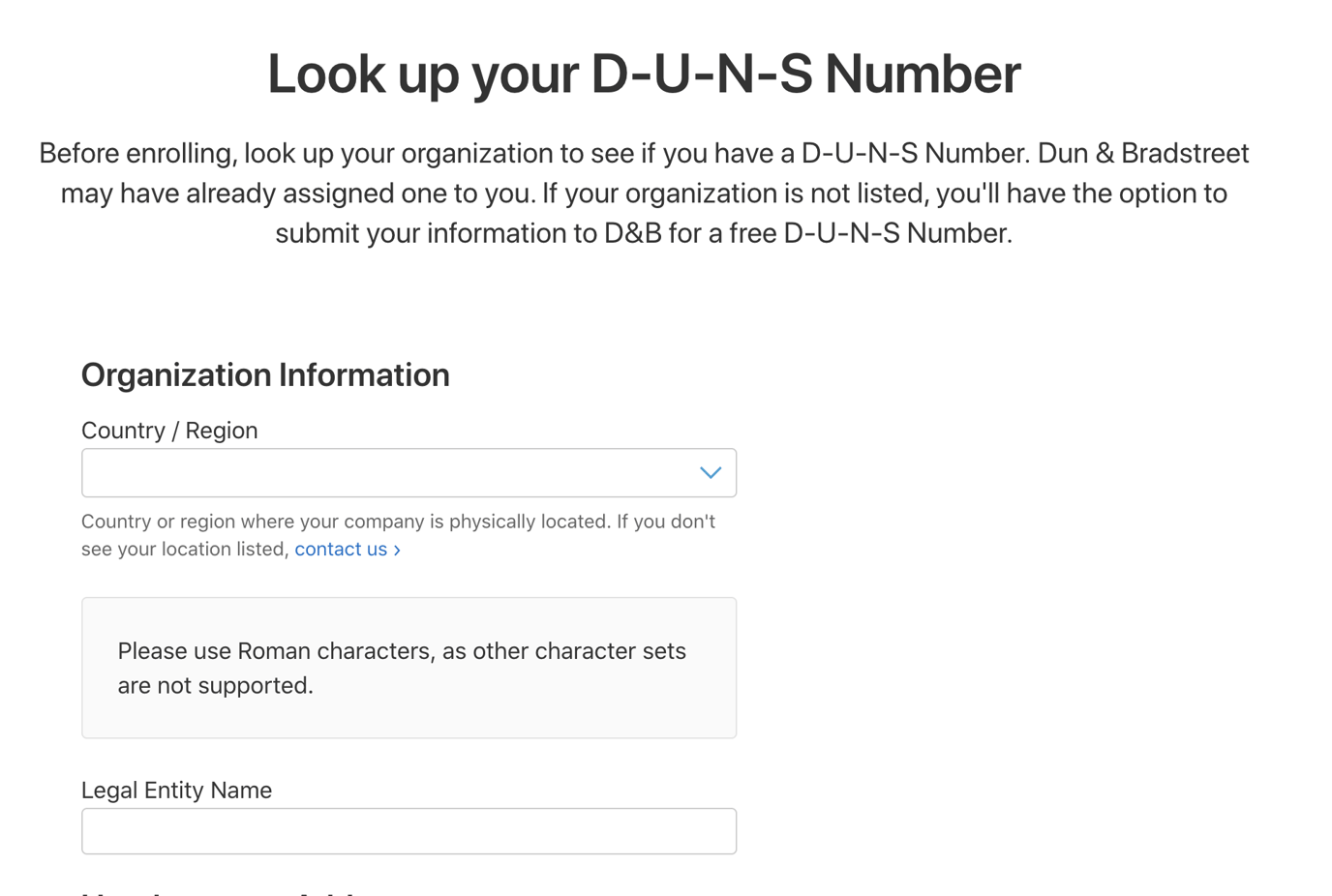Click "Dun & Bradstreet" in the intro paragraph

1143,154
